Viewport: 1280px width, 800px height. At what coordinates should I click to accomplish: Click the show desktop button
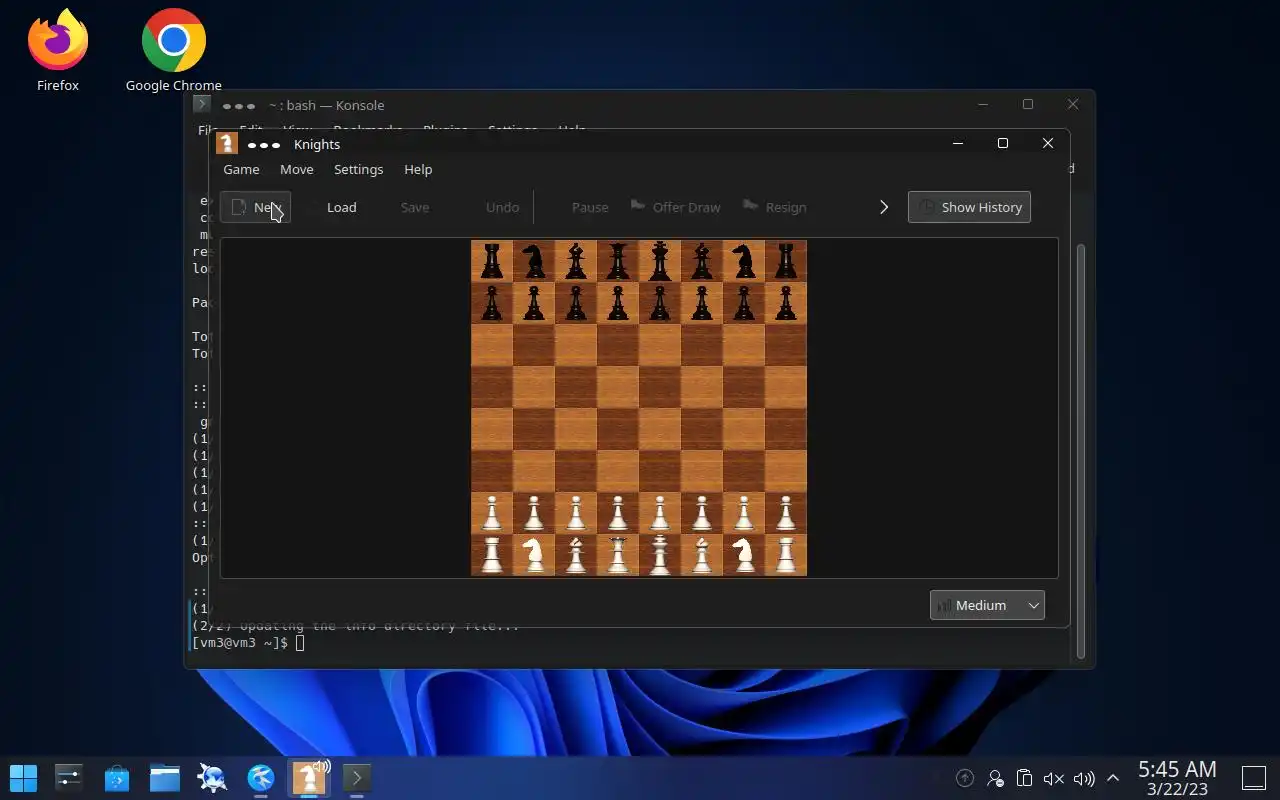1254,778
